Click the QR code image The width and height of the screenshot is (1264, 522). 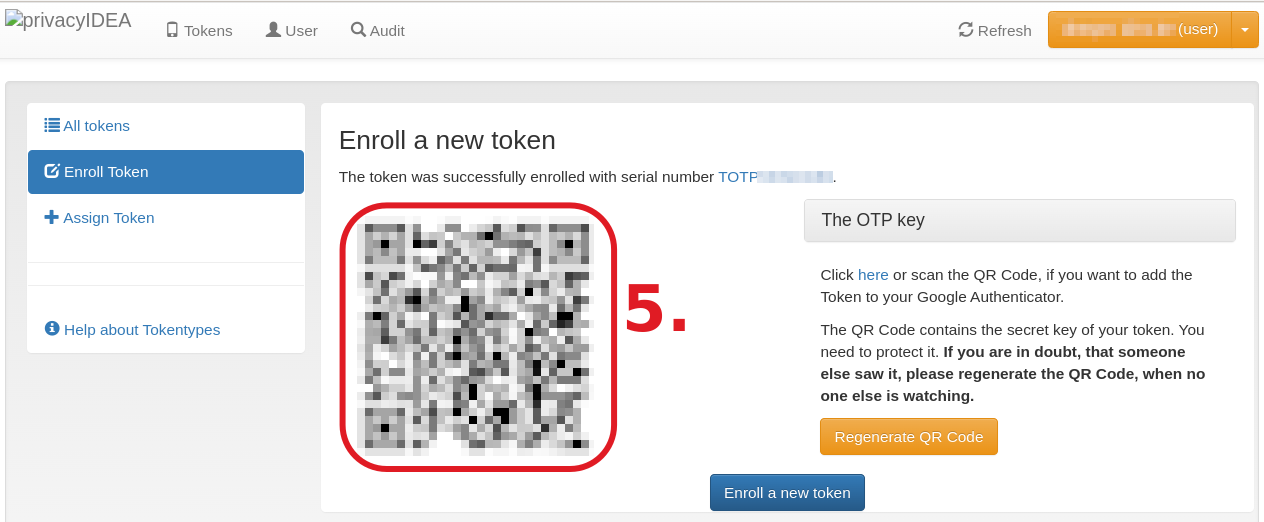[478, 335]
